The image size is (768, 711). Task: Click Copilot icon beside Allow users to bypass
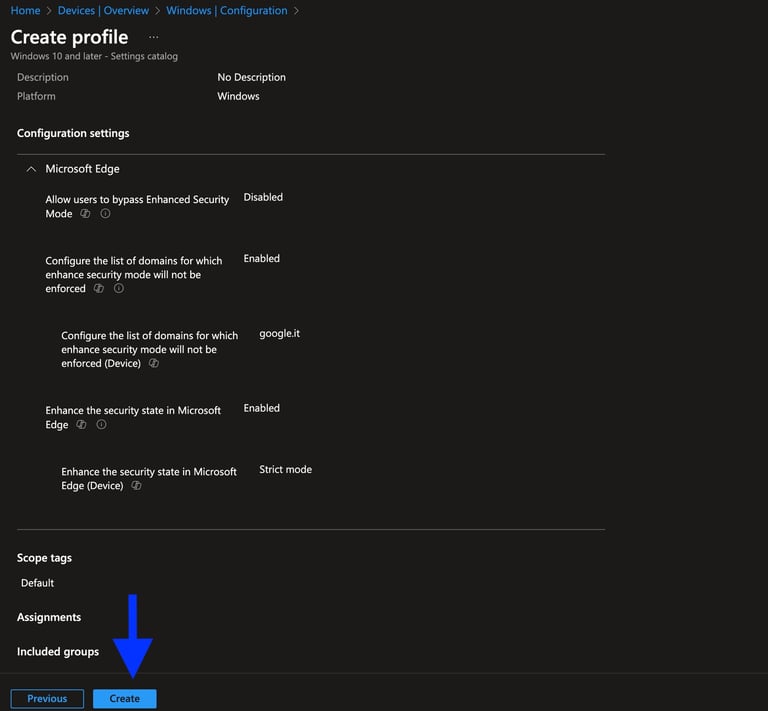tap(85, 213)
